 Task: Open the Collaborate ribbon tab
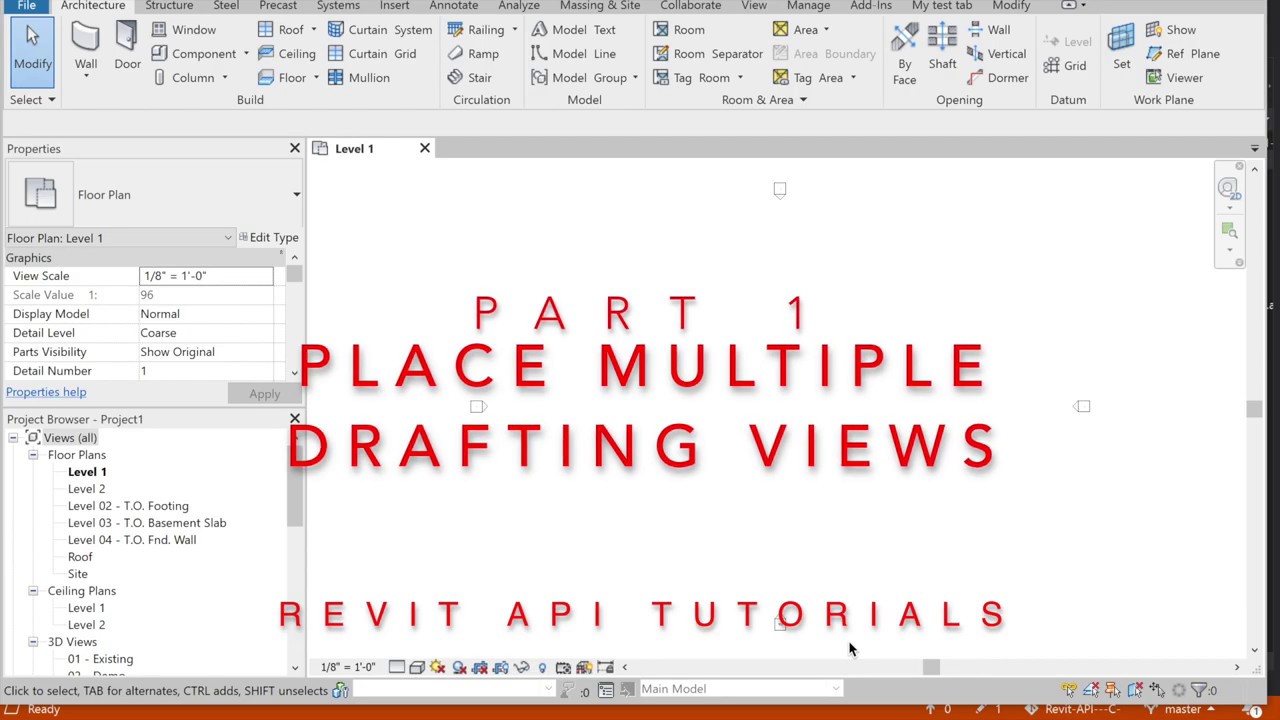(690, 6)
